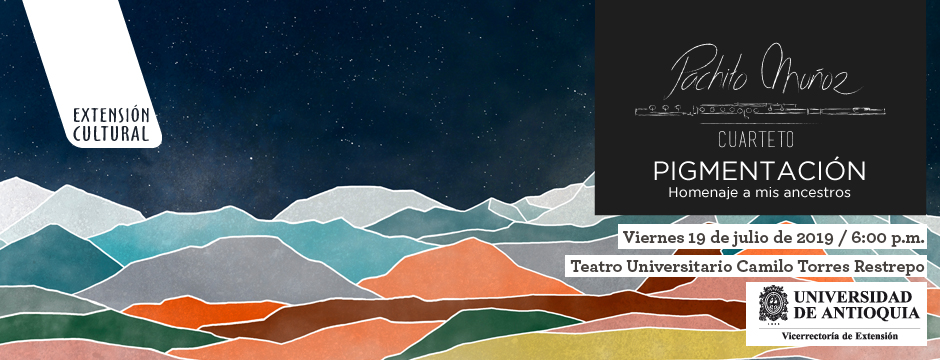Click the Universidad de Antioquia crest emblem
This screenshot has width=940, height=360.
tap(773, 304)
